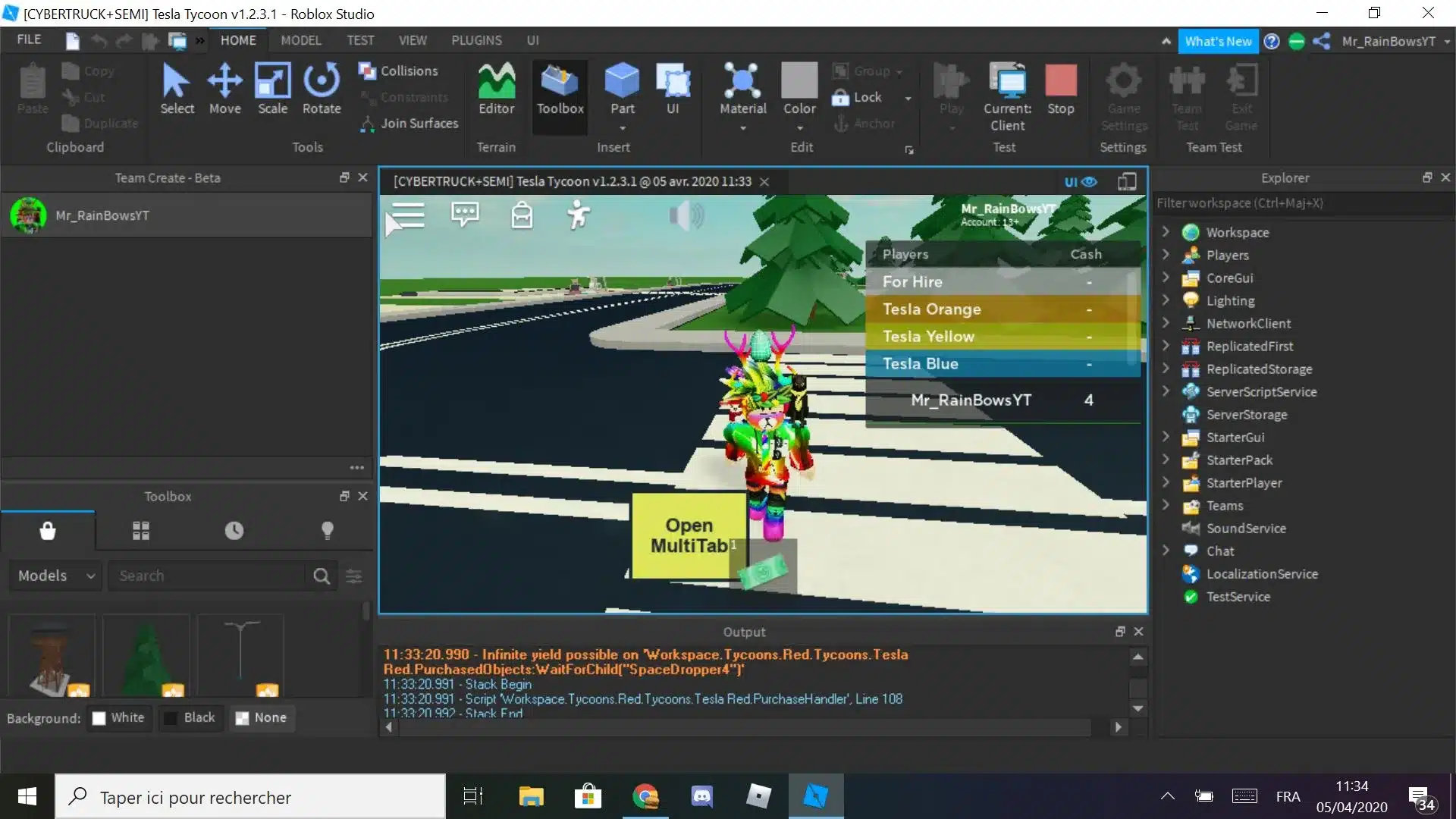Open the Toolbox from the ribbon
This screenshot has height=819, width=1456.
click(560, 89)
